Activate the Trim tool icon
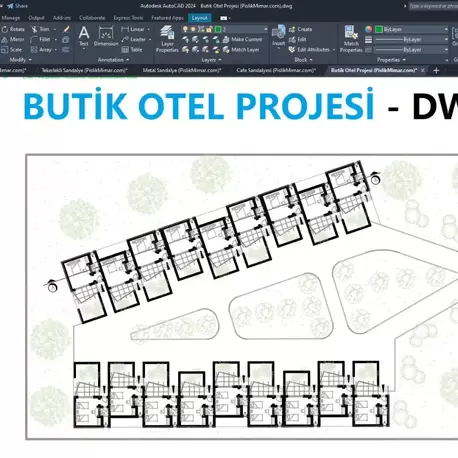This screenshot has height=458, width=458. 34,29
